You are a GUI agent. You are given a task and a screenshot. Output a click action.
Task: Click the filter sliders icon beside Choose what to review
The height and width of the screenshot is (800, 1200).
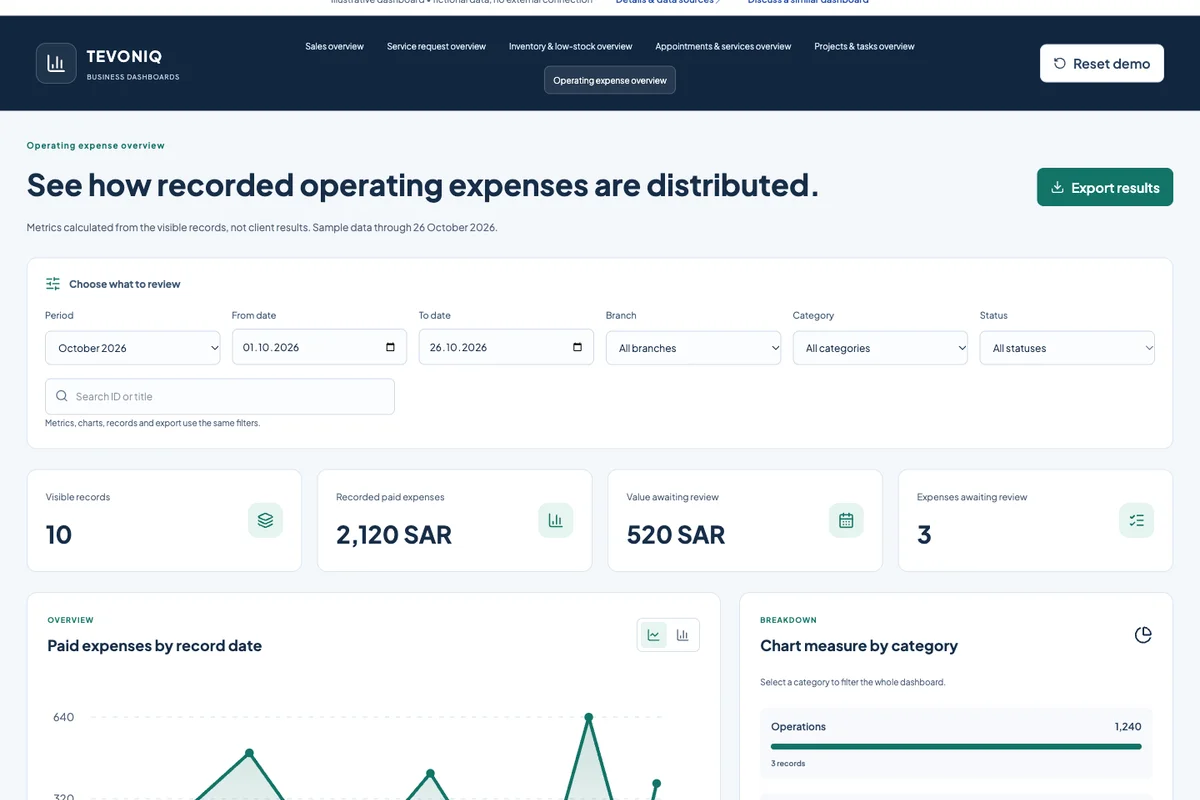[53, 284]
